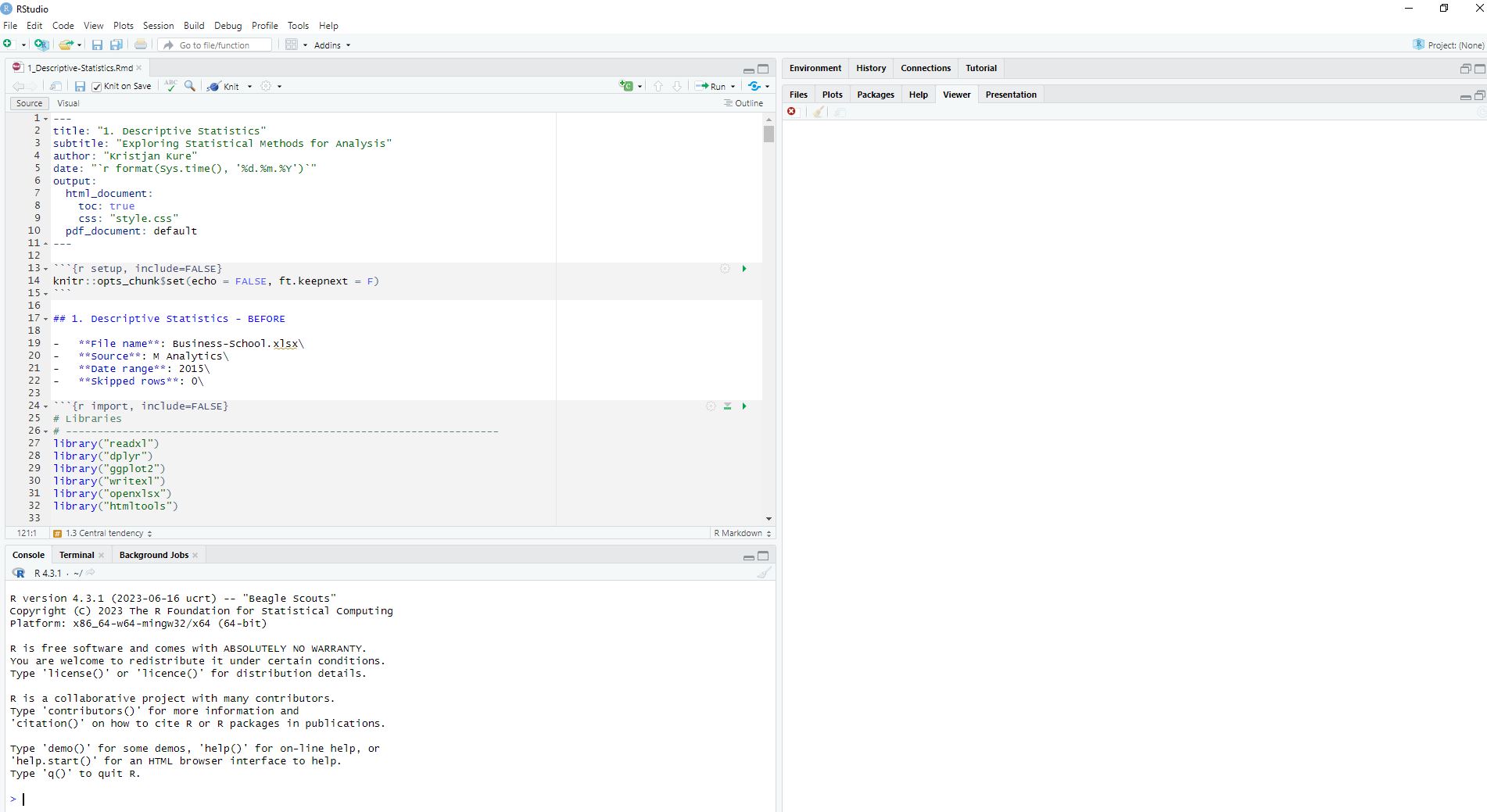Viewport: 1487px width, 812px height.
Task: Clear the console with broom icon
Action: (764, 573)
